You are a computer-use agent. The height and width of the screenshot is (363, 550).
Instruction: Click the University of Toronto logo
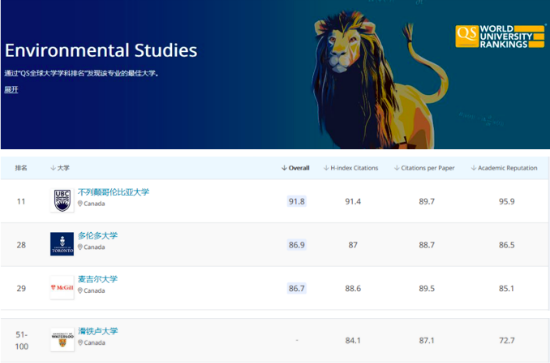pos(62,244)
